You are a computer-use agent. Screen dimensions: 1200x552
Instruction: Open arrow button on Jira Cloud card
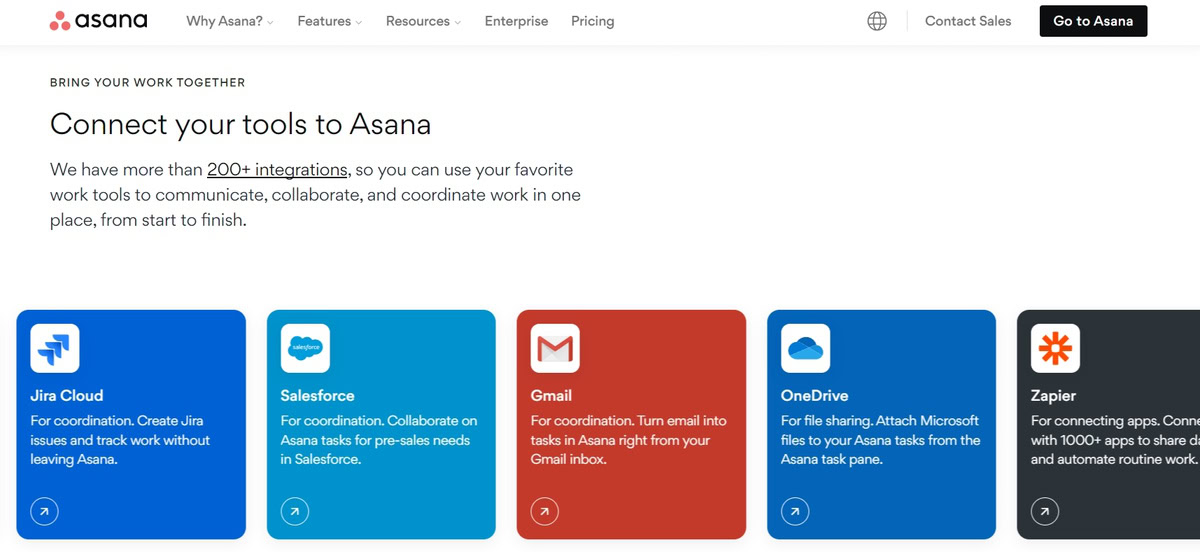(44, 511)
